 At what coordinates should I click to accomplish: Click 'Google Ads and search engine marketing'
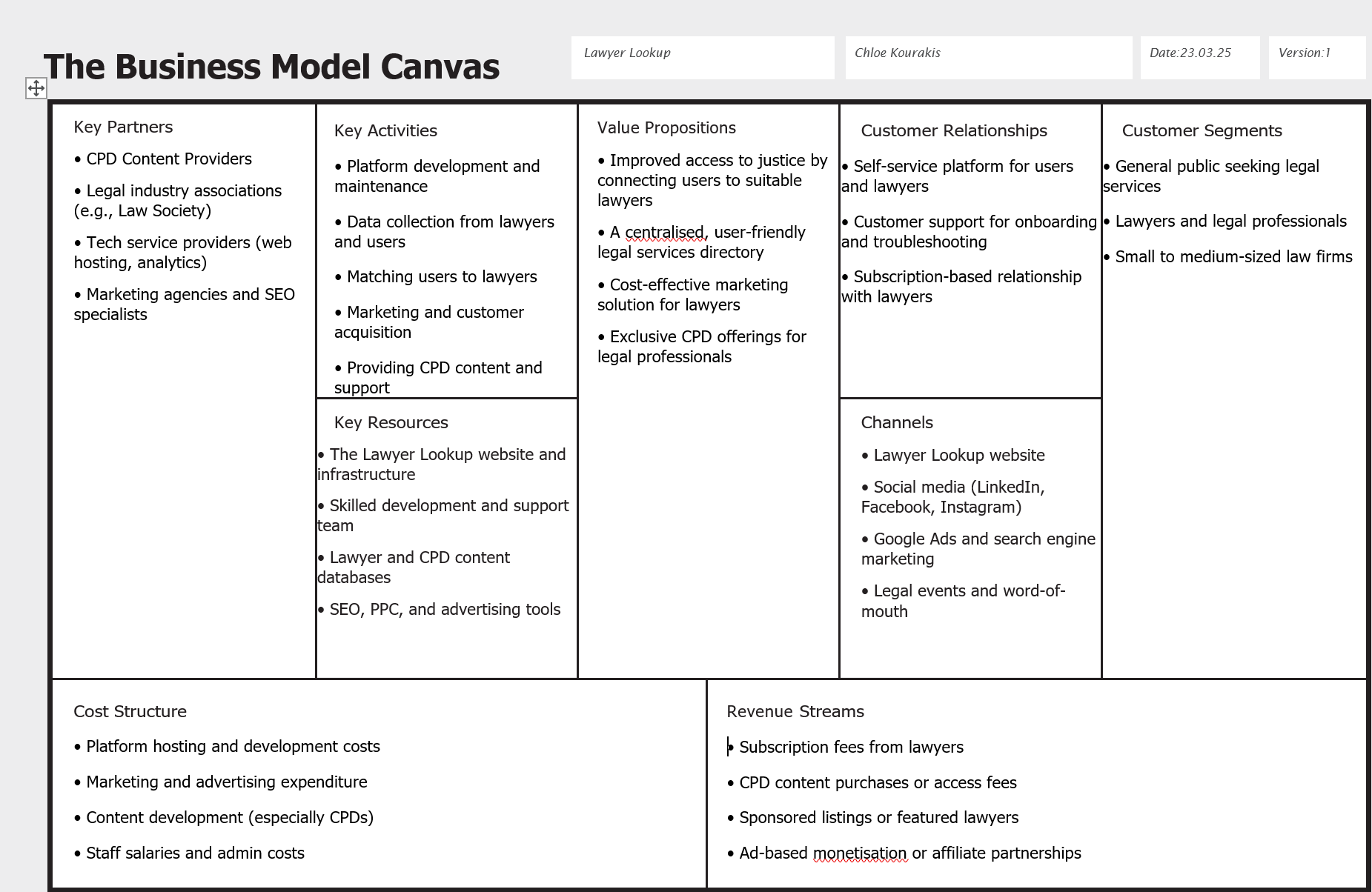pyautogui.click(x=978, y=549)
